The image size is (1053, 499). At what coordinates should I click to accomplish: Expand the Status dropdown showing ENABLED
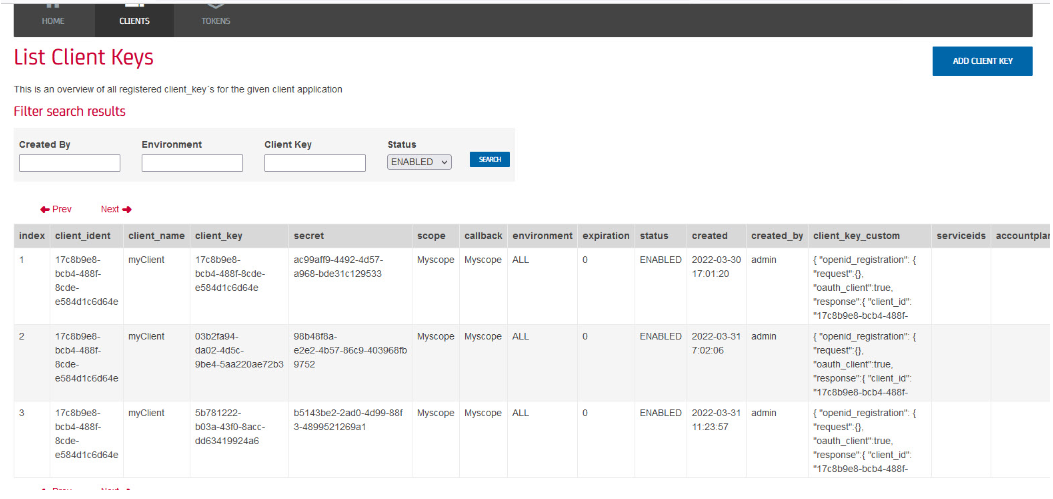pyautogui.click(x=419, y=162)
